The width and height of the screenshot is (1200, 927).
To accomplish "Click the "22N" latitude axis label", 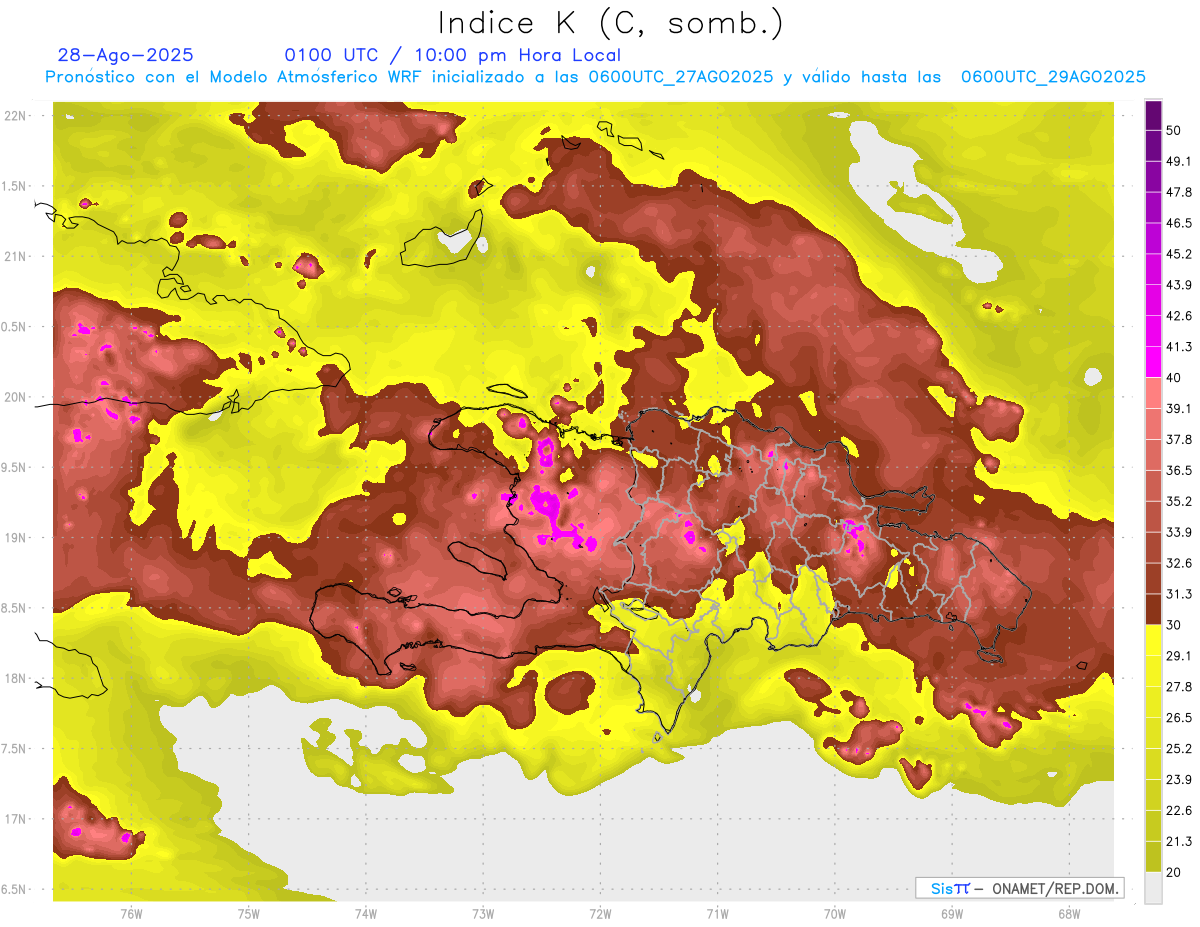I will click(16, 116).
